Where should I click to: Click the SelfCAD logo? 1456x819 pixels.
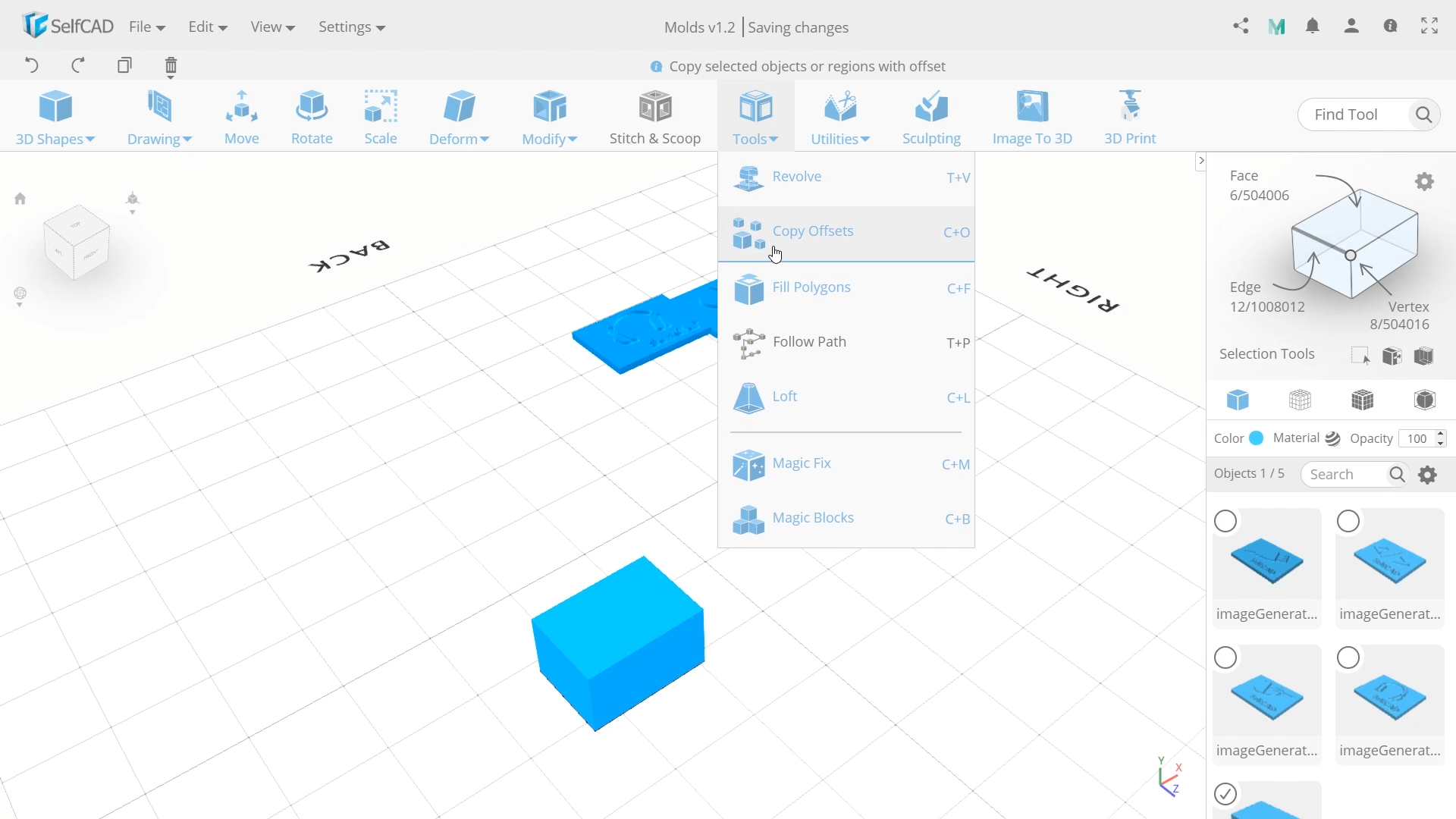pos(67,26)
